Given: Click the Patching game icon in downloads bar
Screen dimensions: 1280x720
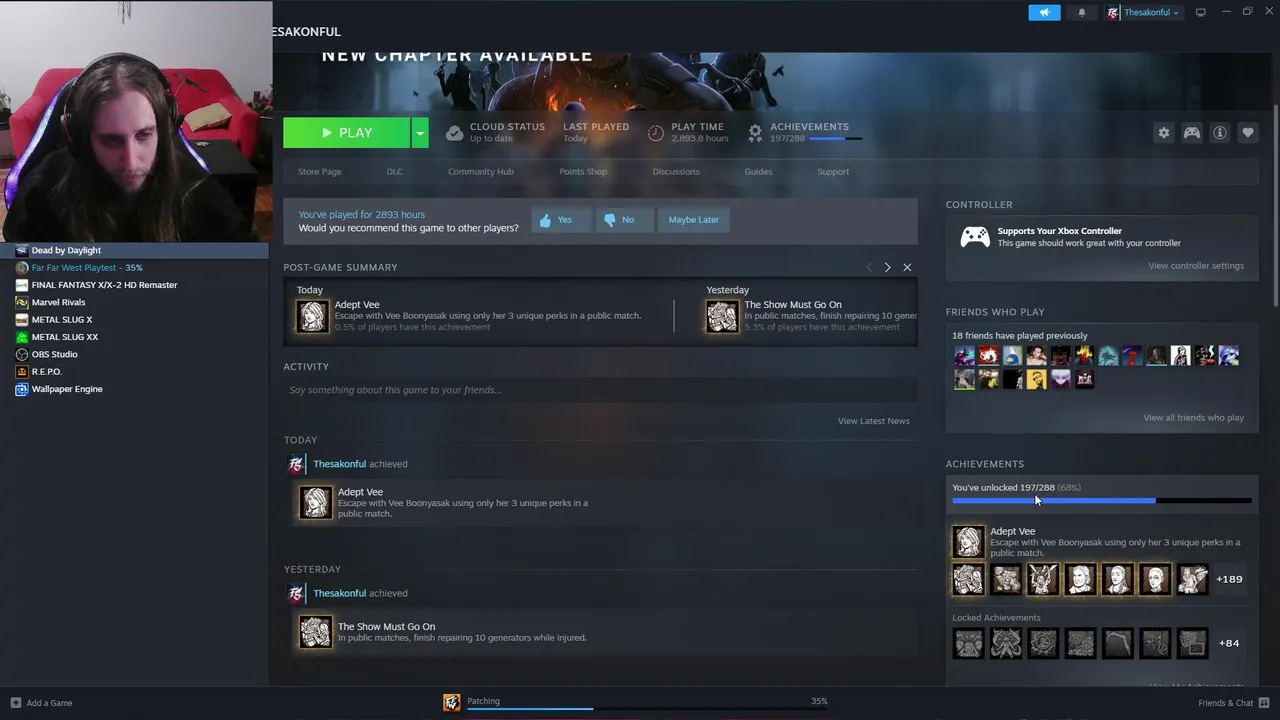Looking at the screenshot, I should 452,703.
